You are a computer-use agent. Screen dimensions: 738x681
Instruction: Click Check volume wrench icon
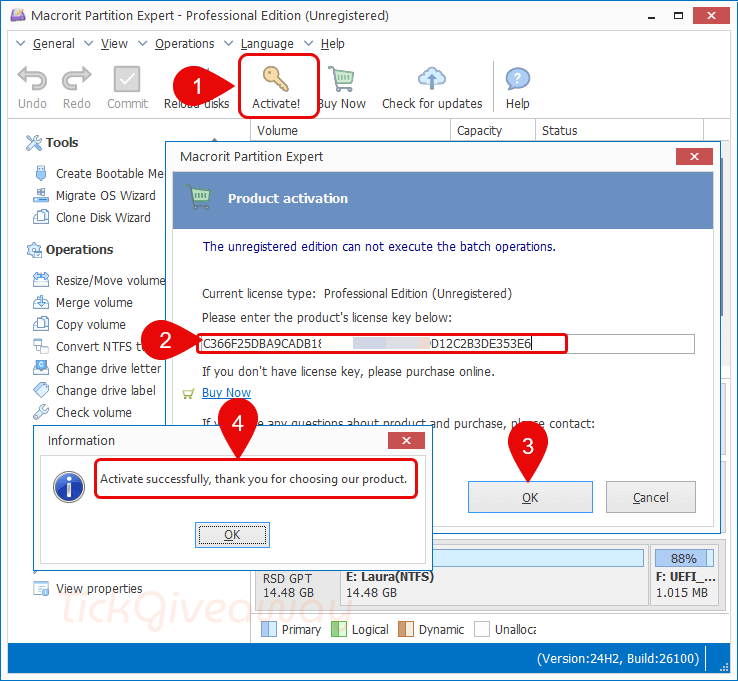(41, 412)
